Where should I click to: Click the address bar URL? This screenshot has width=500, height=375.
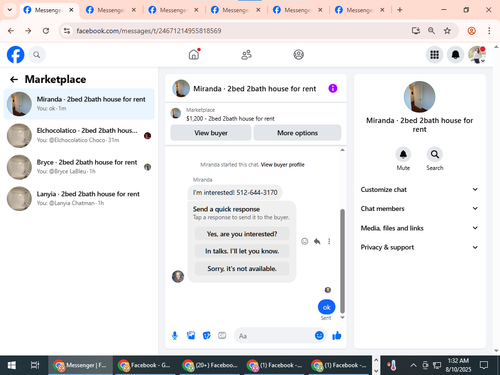149,31
